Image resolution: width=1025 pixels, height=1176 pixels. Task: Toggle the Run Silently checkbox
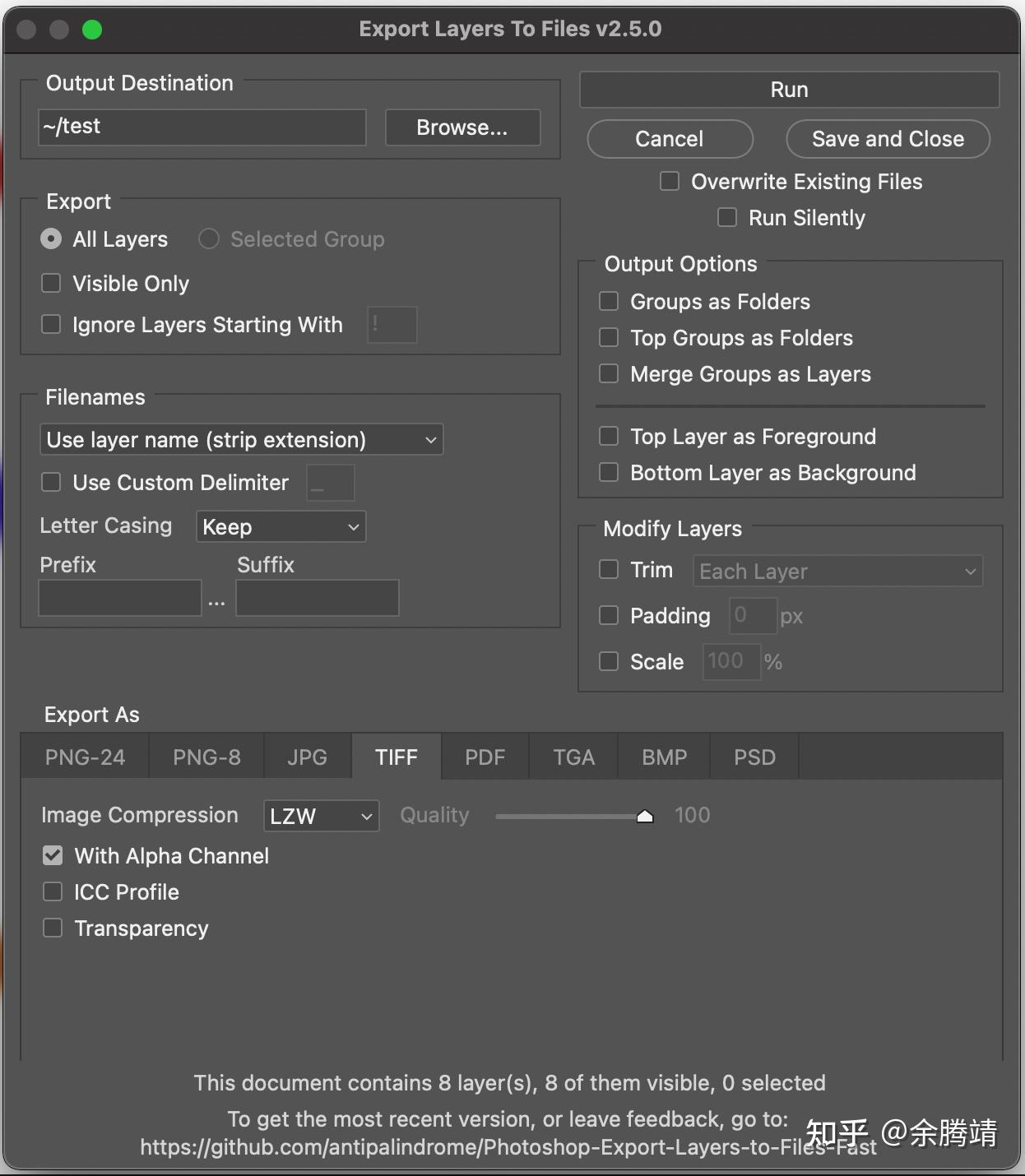[x=727, y=217]
